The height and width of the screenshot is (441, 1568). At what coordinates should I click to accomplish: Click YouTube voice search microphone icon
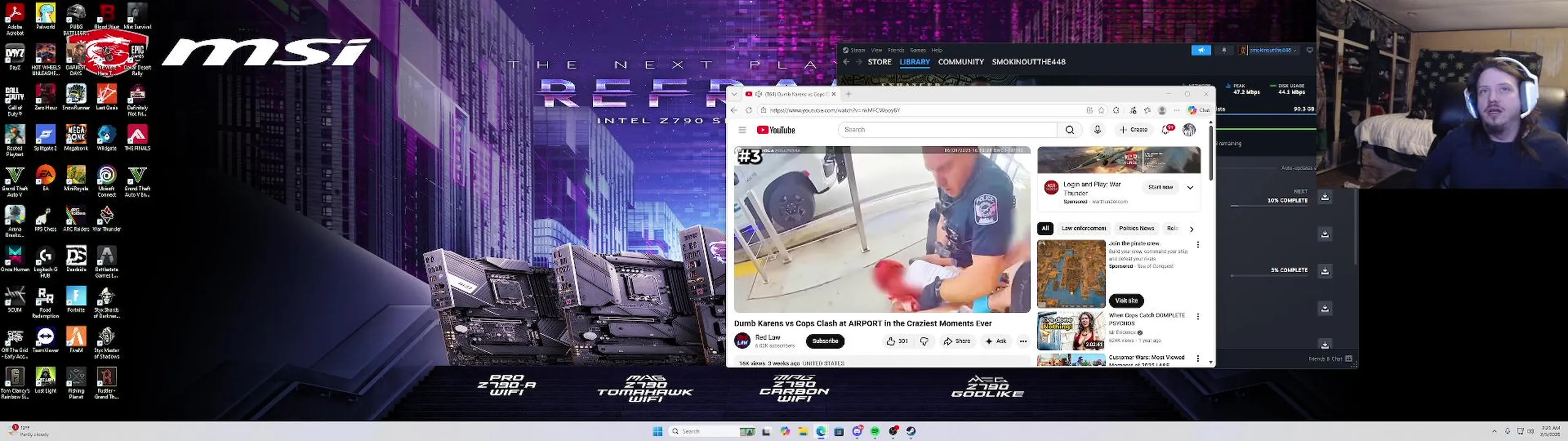(1098, 130)
